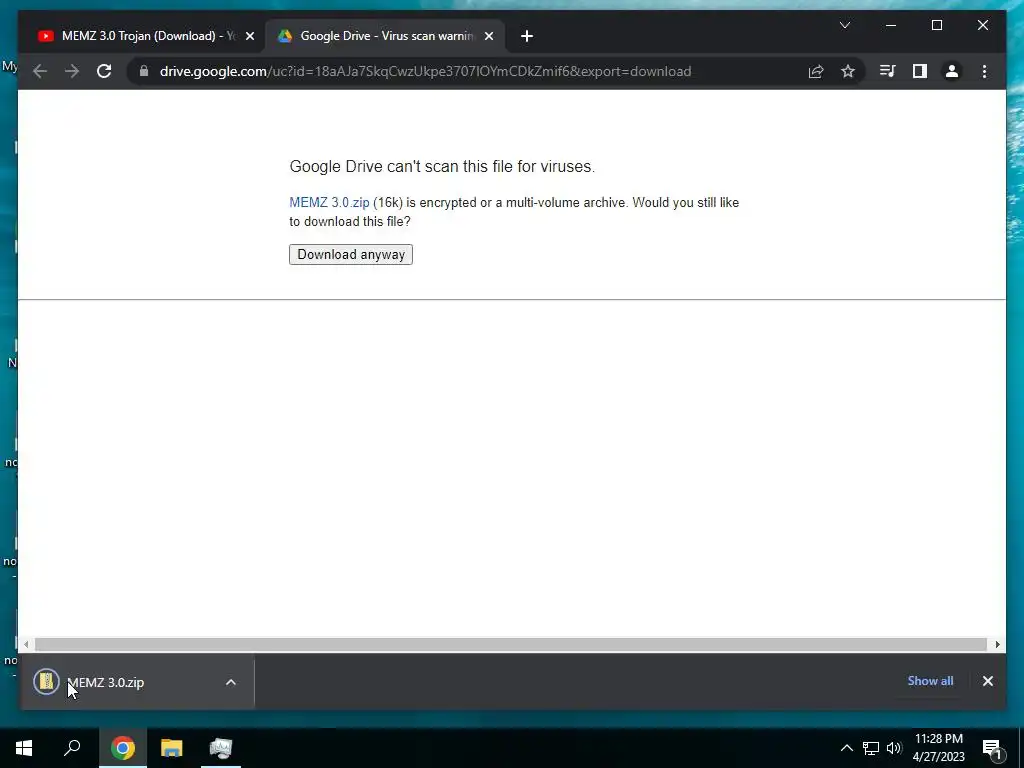Screen dimensions: 1024x768
Task: Open the Windows taskbar search
Action: pyautogui.click(x=72, y=748)
